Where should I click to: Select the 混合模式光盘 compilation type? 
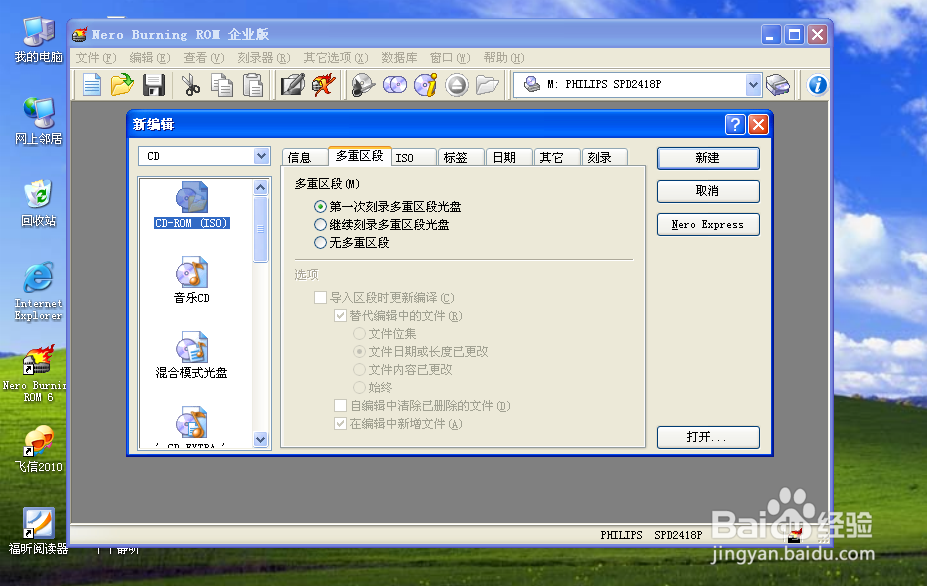coord(192,355)
